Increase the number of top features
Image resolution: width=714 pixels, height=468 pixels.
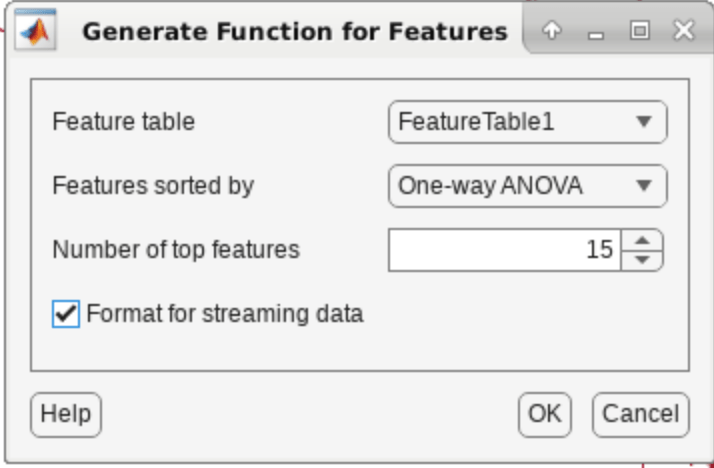tap(642, 240)
